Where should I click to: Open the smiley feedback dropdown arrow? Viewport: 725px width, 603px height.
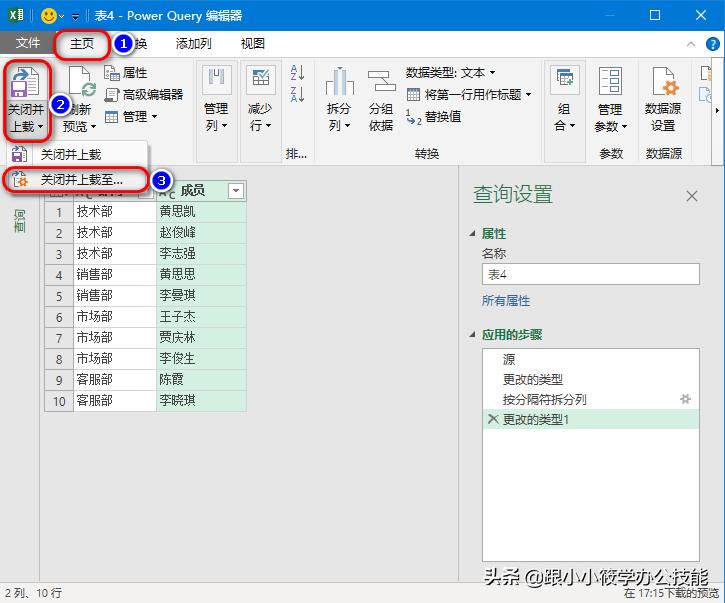click(61, 17)
